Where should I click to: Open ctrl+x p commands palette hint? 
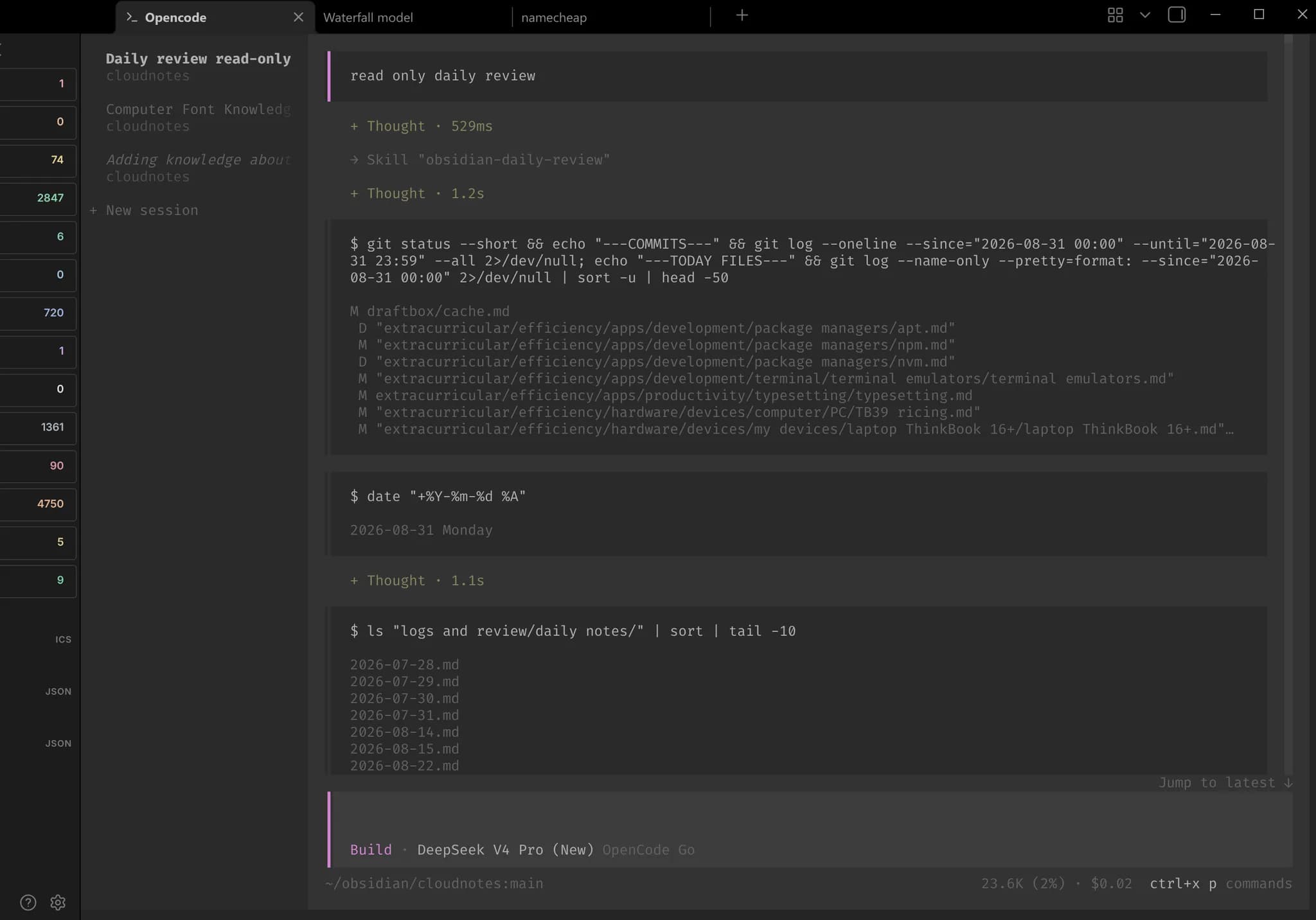tap(1220, 884)
